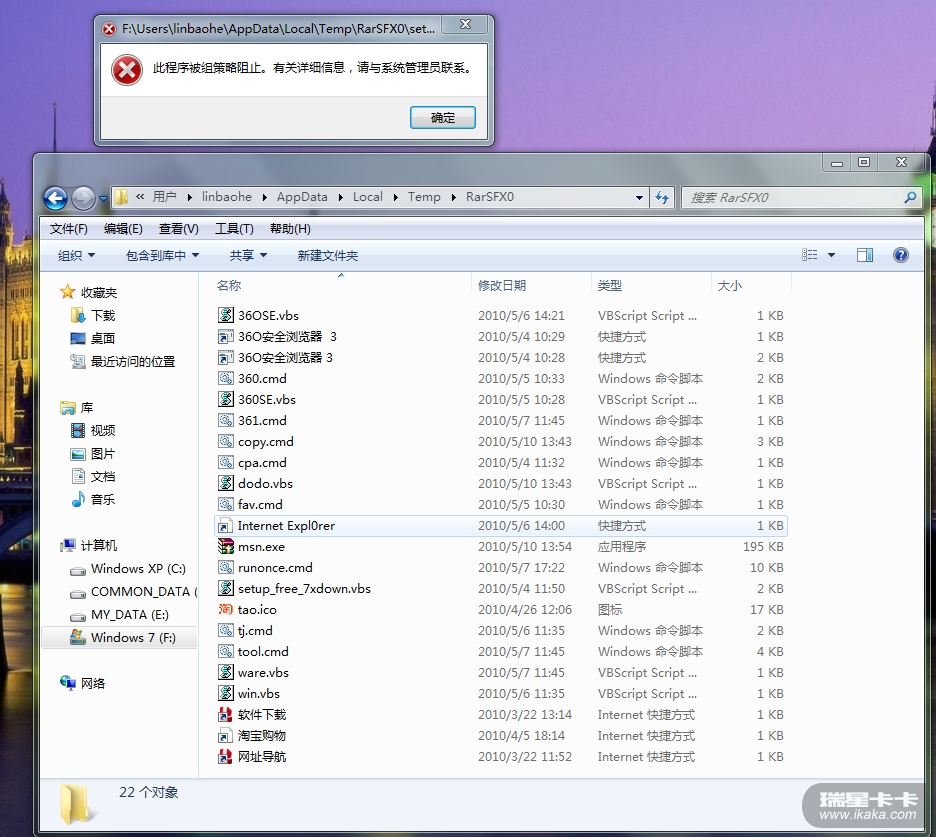936x837 pixels.
Task: Open the 查看(V) menu
Action: click(178, 229)
